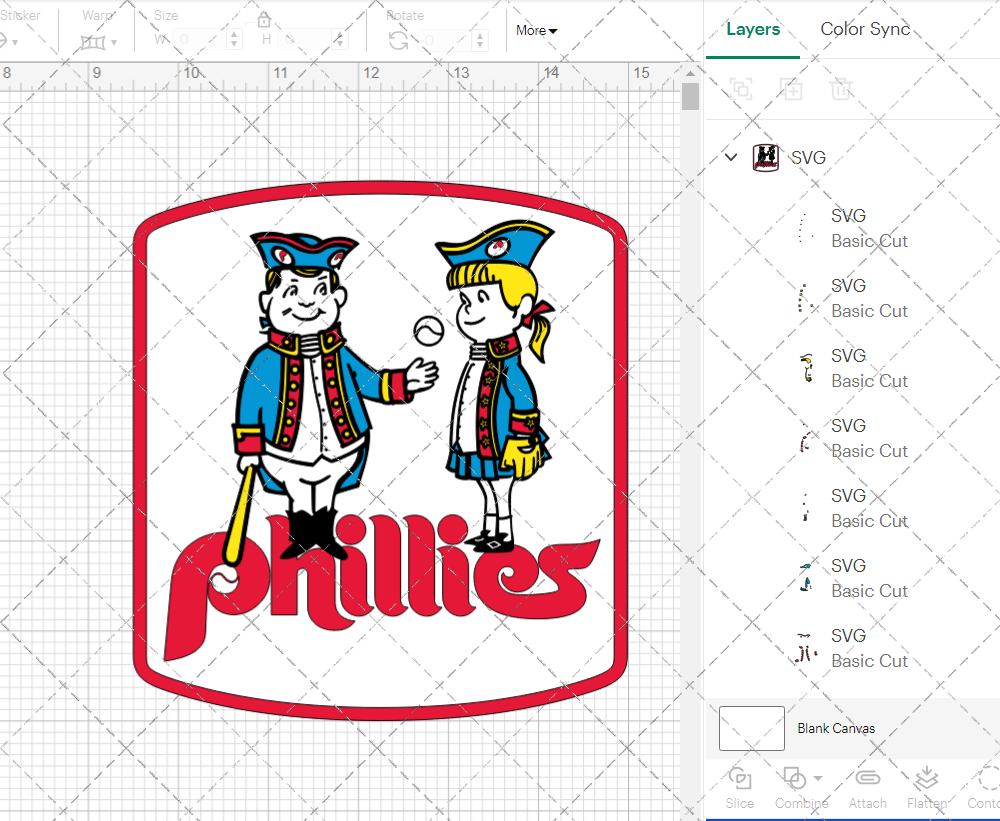1000x821 pixels.
Task: Select the fifth SVG Basic Cut layer
Action: [853, 508]
